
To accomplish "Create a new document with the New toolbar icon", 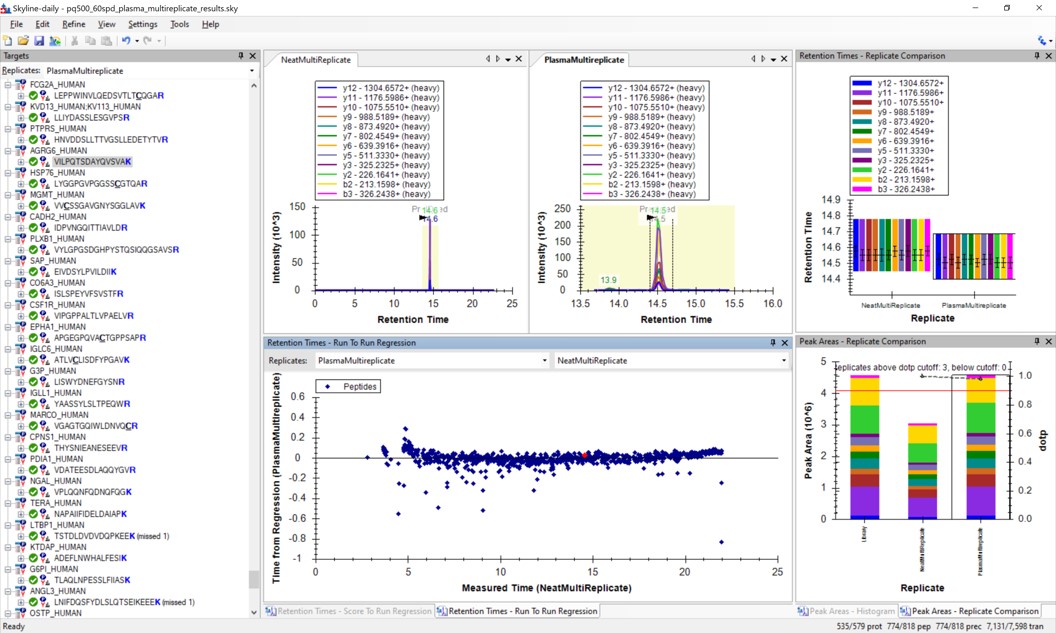I will 8,41.
